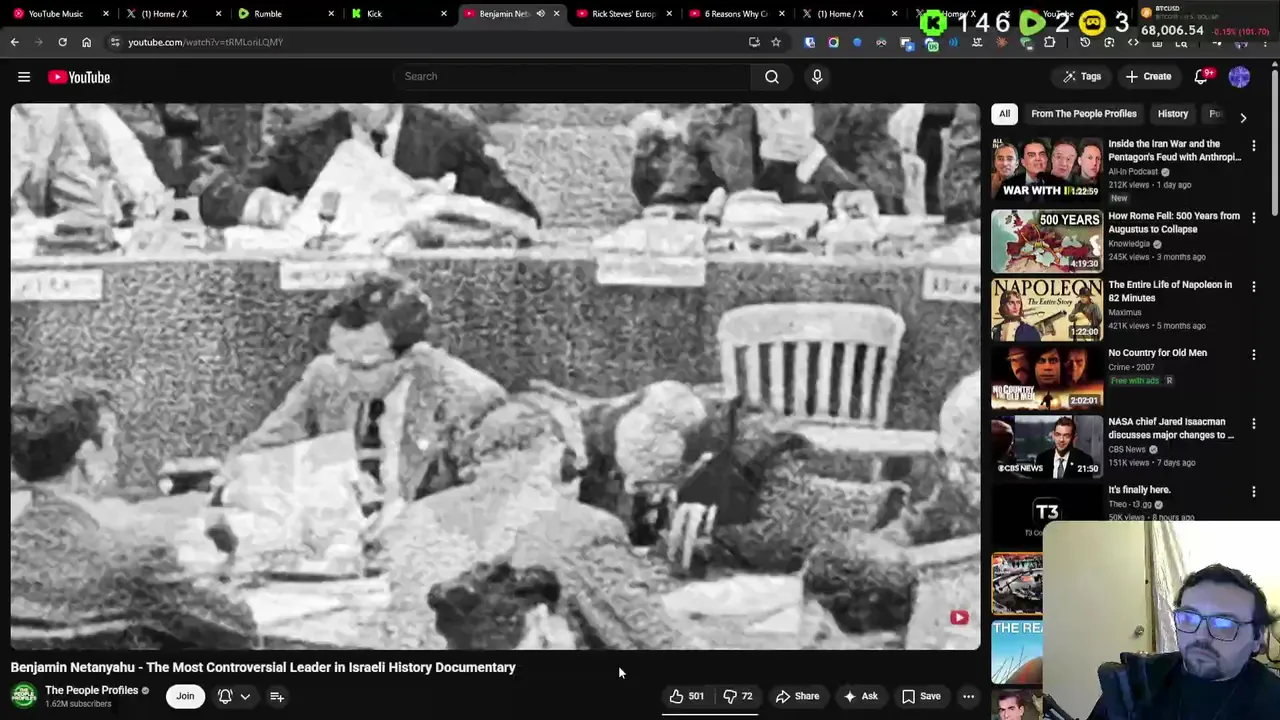Click the add-to-queue icon beside bell
The width and height of the screenshot is (1280, 720).
(x=277, y=696)
